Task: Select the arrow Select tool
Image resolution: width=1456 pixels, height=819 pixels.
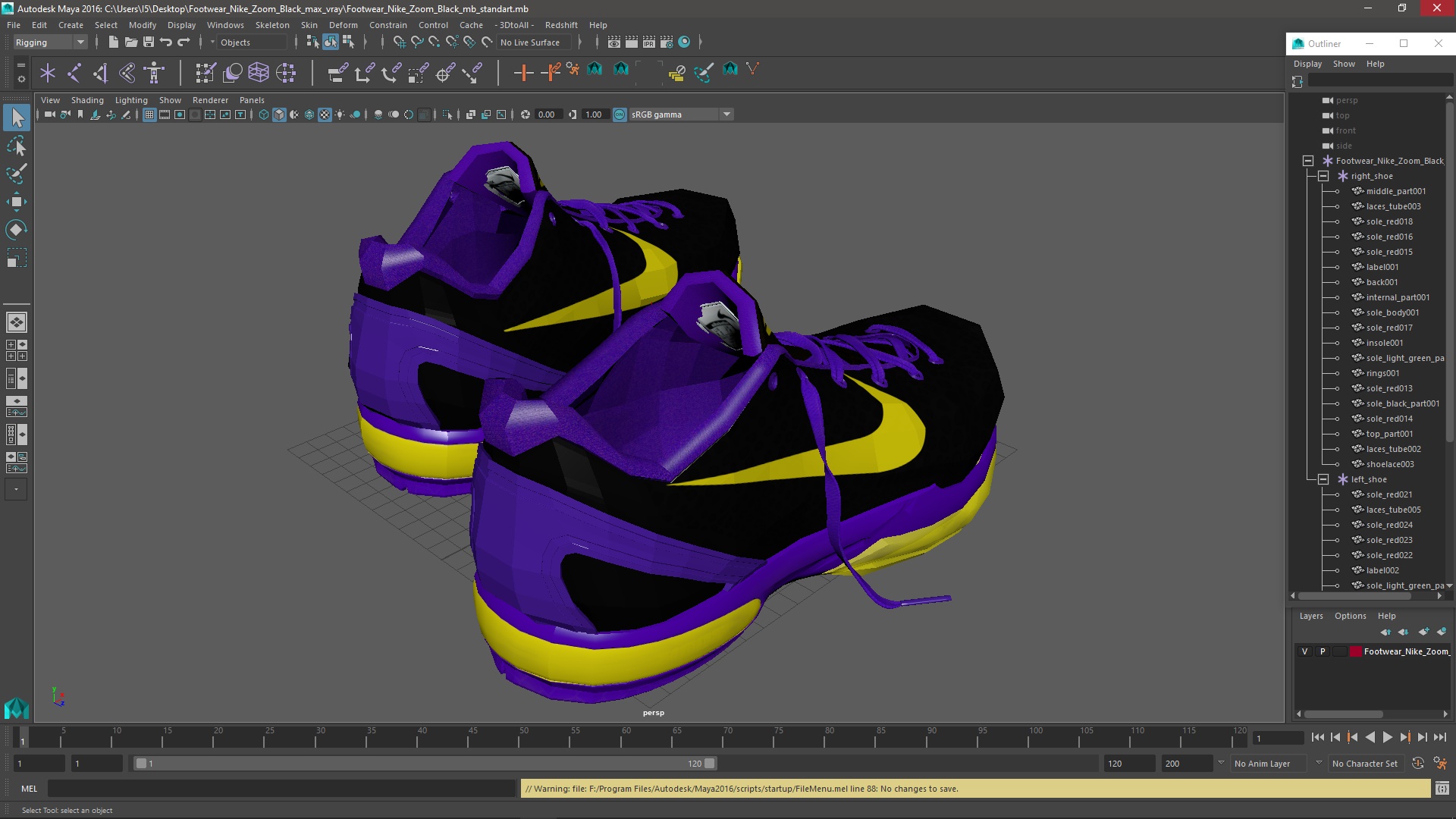Action: coord(17,118)
